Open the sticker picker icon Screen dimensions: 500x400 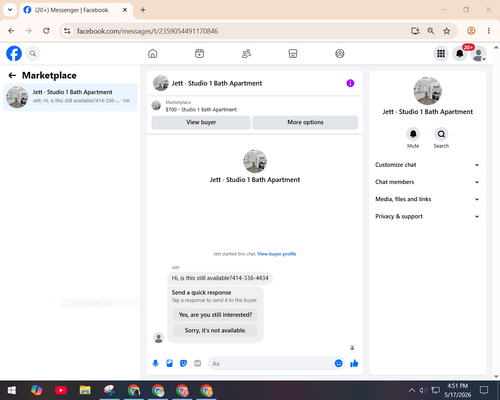point(183,363)
